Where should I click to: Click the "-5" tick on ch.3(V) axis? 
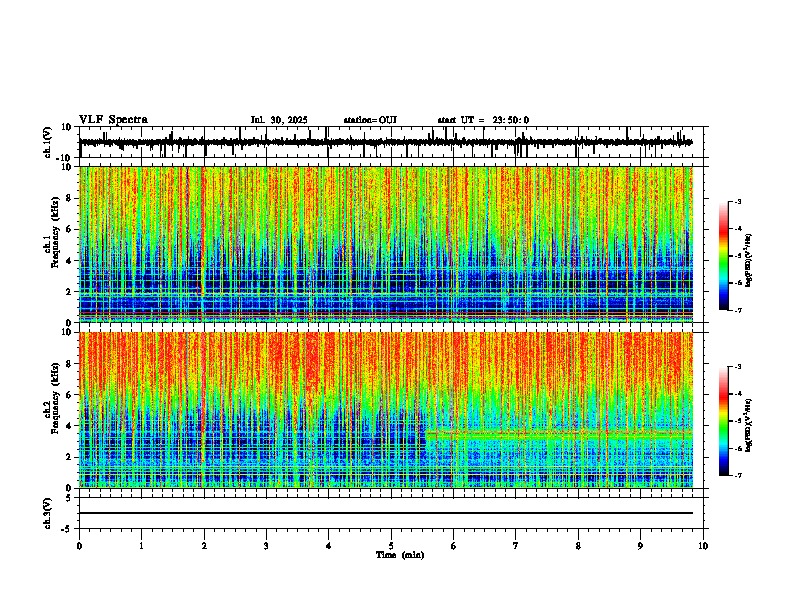67,529
